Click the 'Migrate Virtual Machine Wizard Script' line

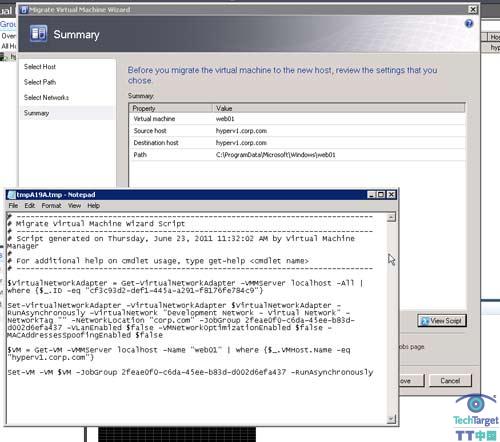(x=96, y=224)
